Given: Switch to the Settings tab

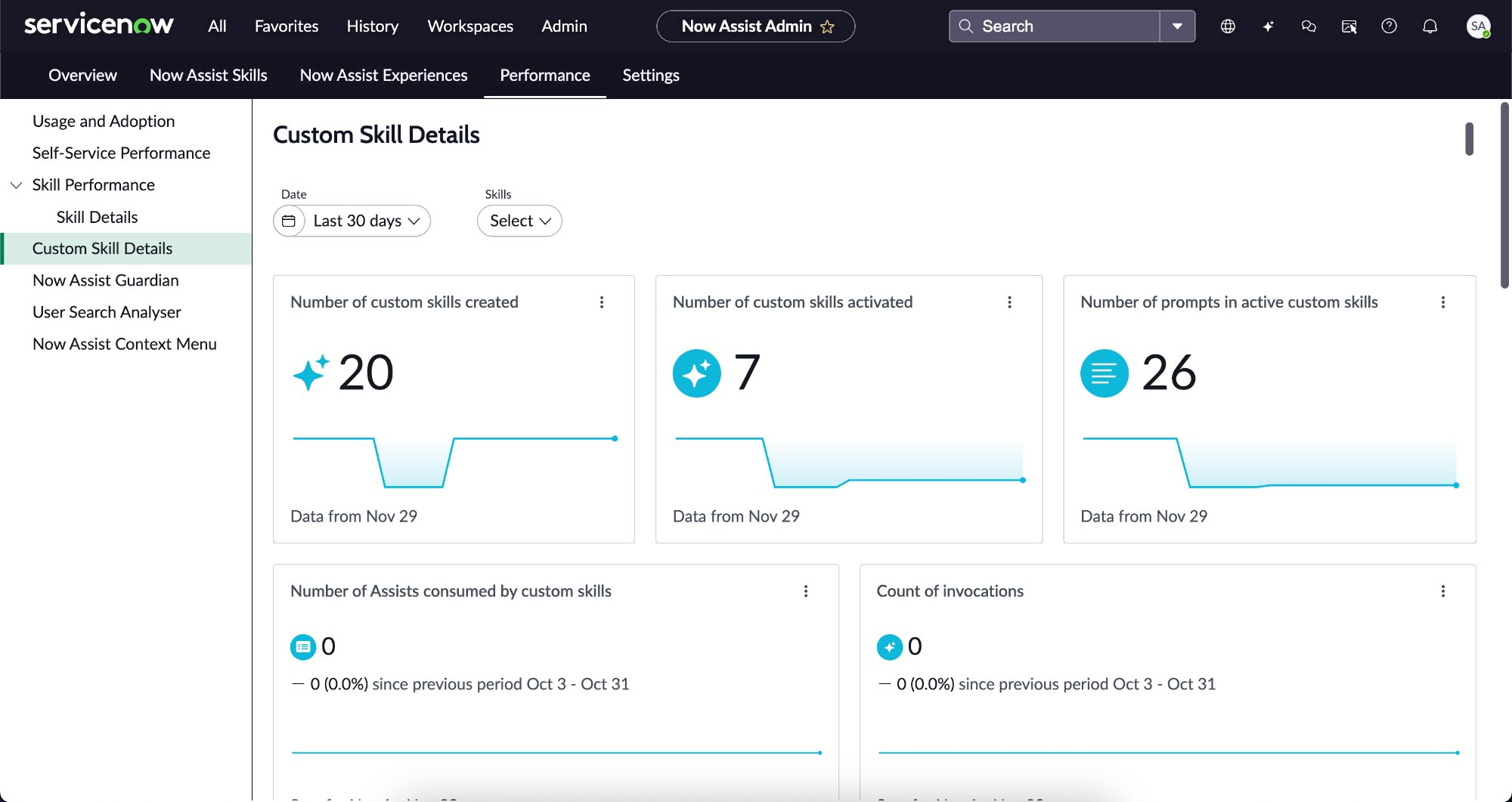Looking at the screenshot, I should [x=651, y=76].
